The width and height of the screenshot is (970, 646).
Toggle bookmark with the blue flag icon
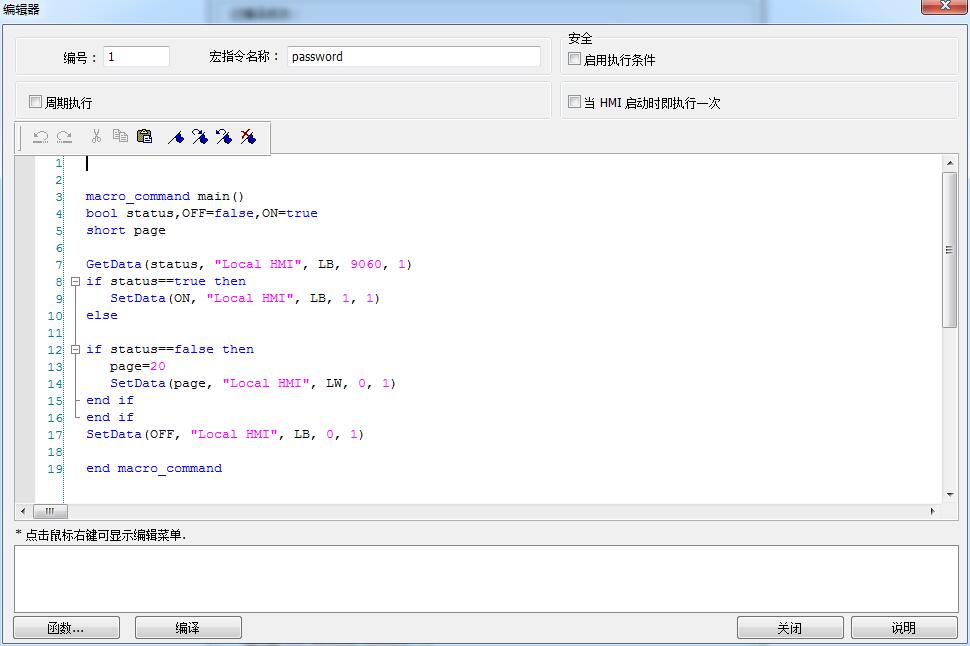point(176,137)
